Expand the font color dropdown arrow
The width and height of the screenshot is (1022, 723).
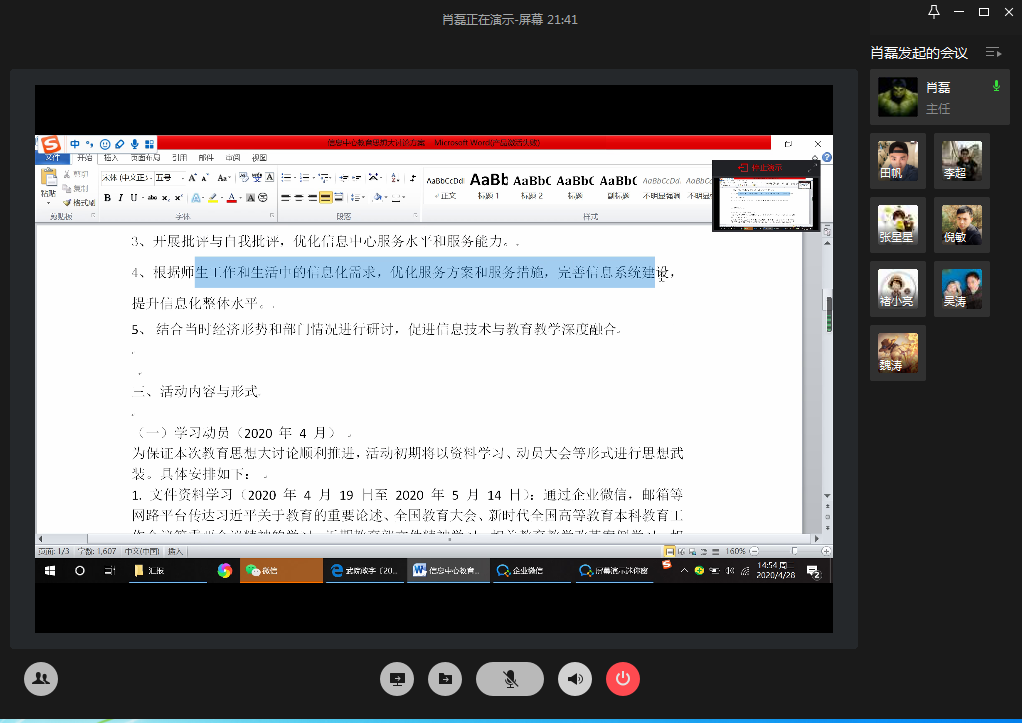241,198
